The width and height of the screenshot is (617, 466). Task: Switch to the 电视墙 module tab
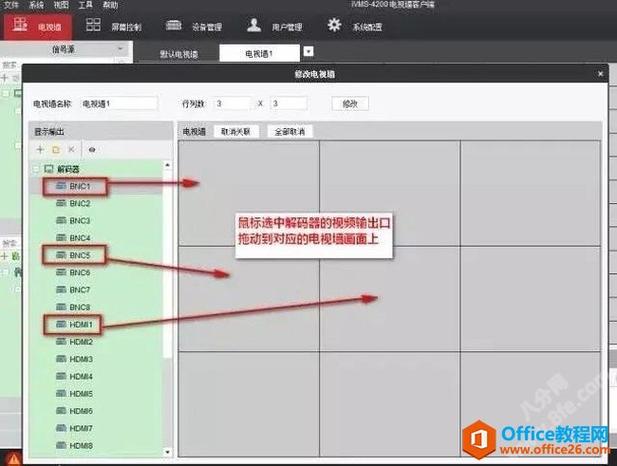[x=38, y=26]
